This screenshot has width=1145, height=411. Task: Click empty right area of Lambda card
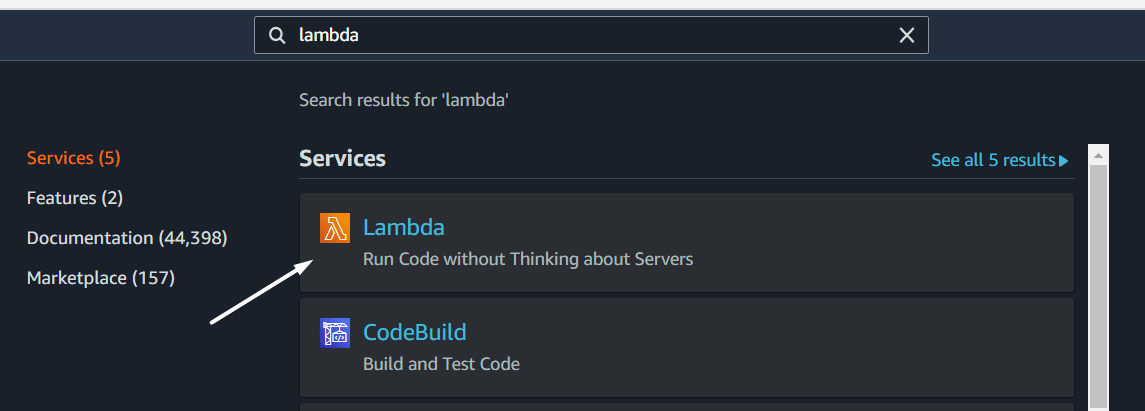[876, 242]
